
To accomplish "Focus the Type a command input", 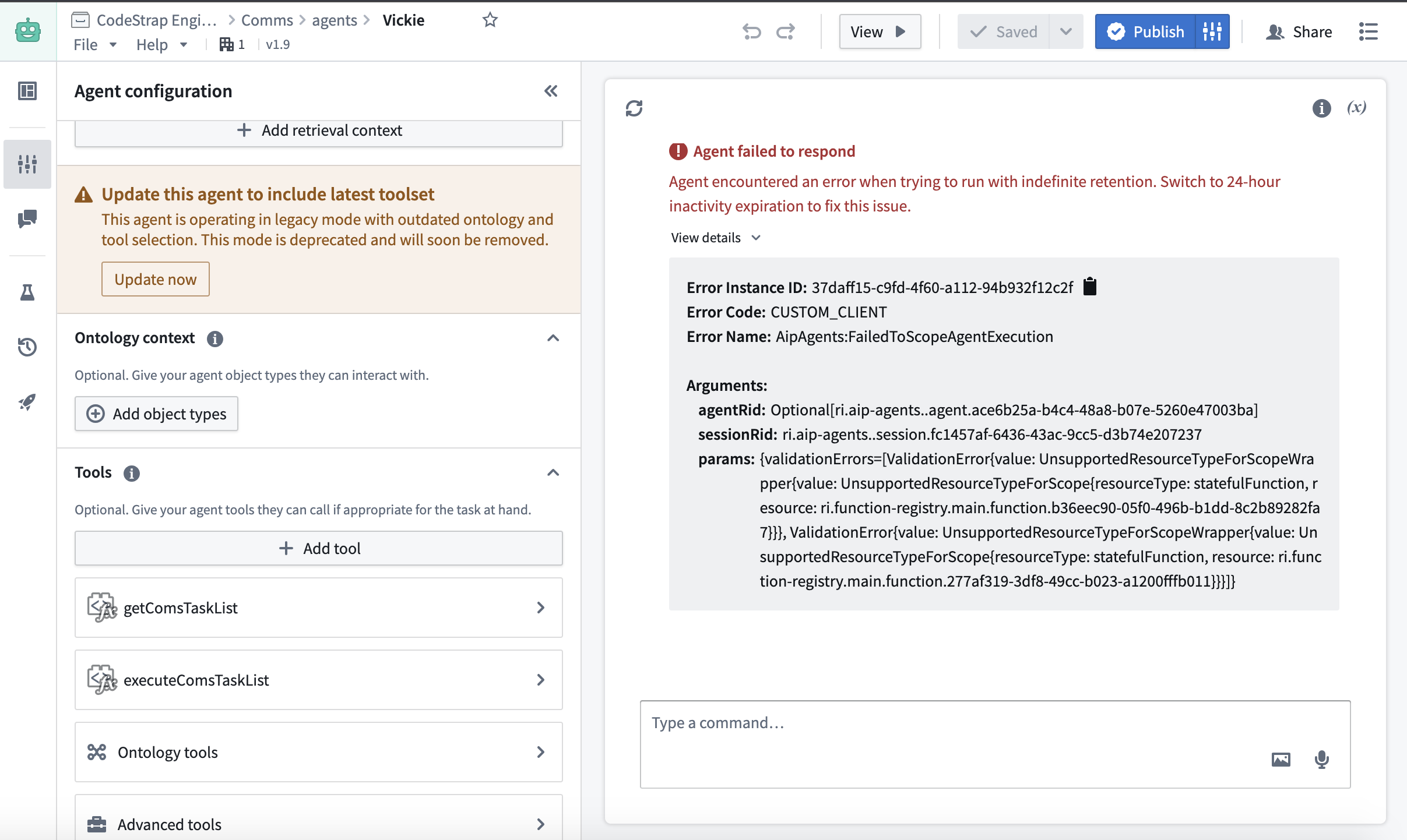I will pyautogui.click(x=995, y=744).
